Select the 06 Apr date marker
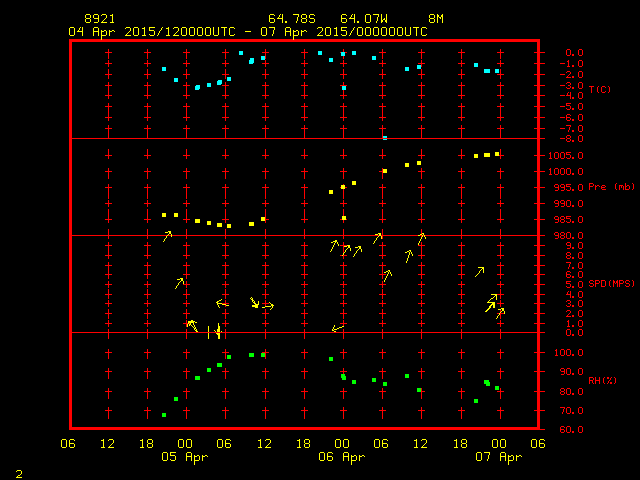640x480 pixels. pos(342,457)
